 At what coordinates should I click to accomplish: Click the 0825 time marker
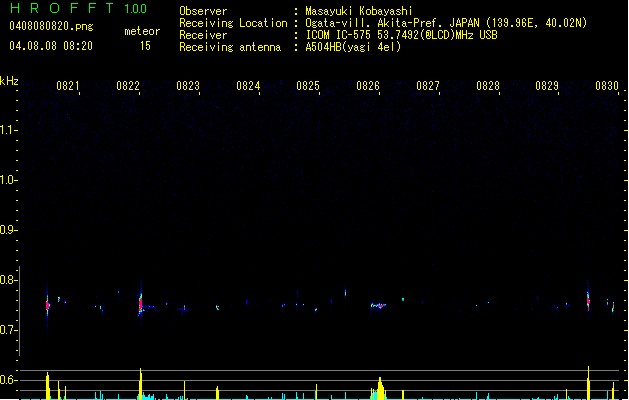[x=308, y=86]
